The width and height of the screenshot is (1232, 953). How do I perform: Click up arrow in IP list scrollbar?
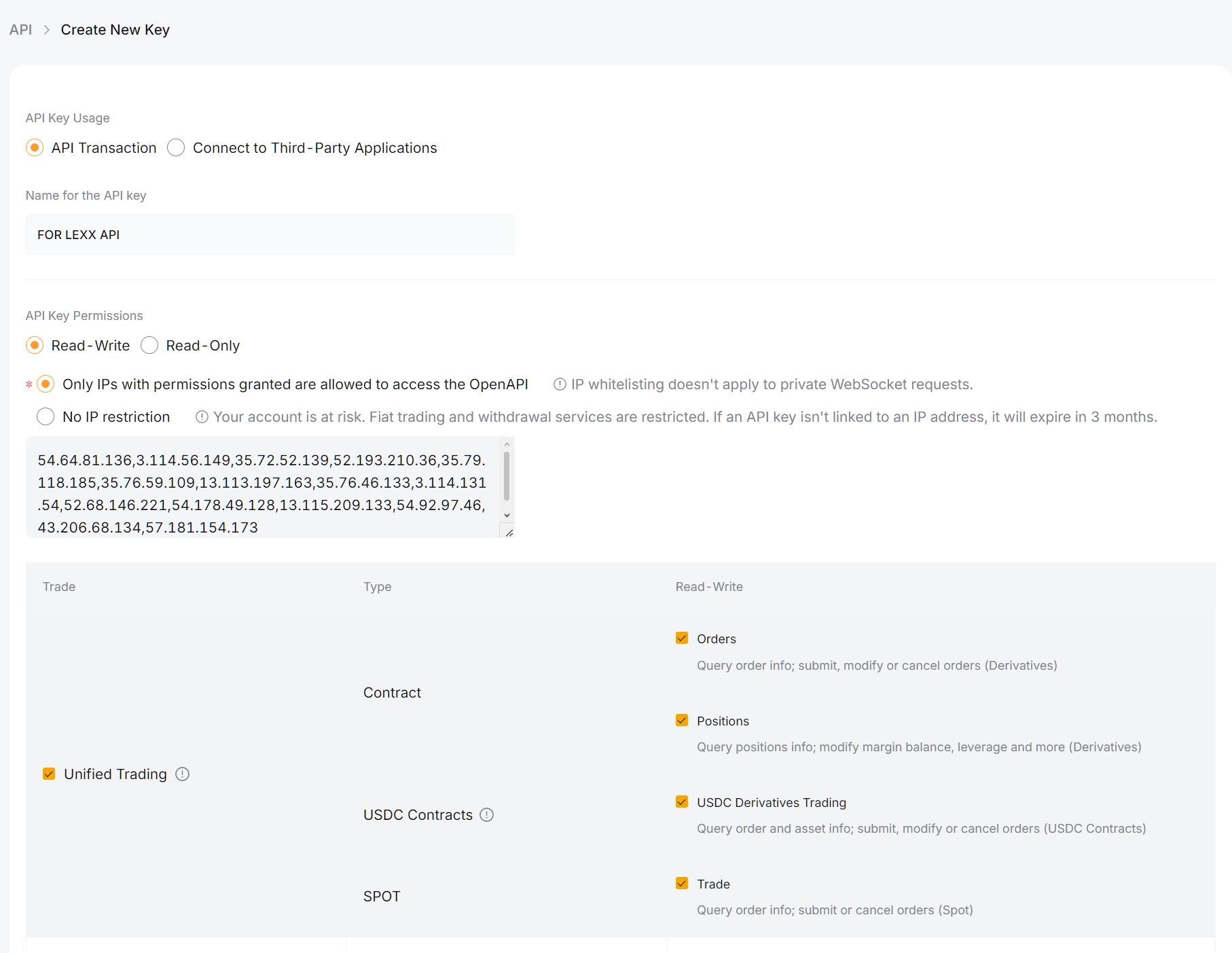pos(507,445)
